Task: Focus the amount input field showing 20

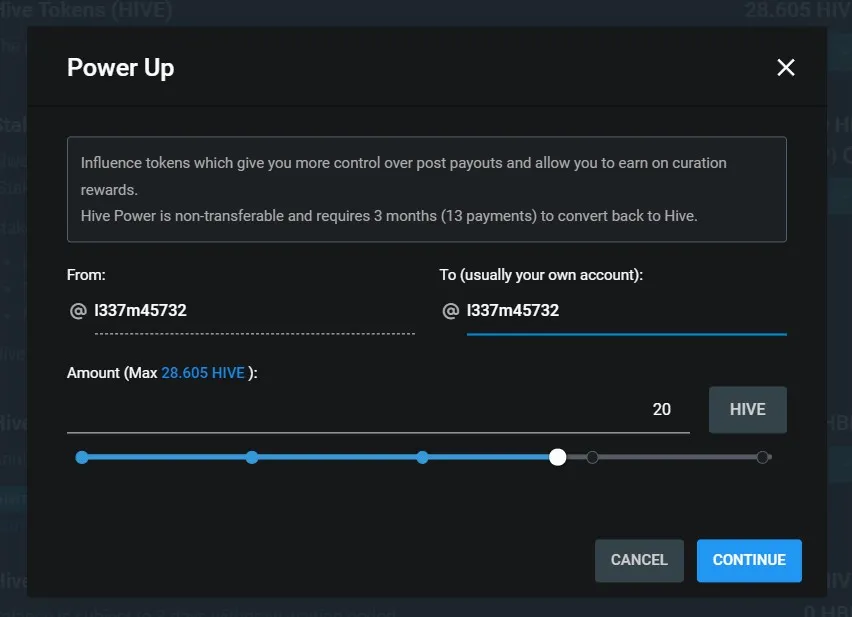Action: coord(378,410)
